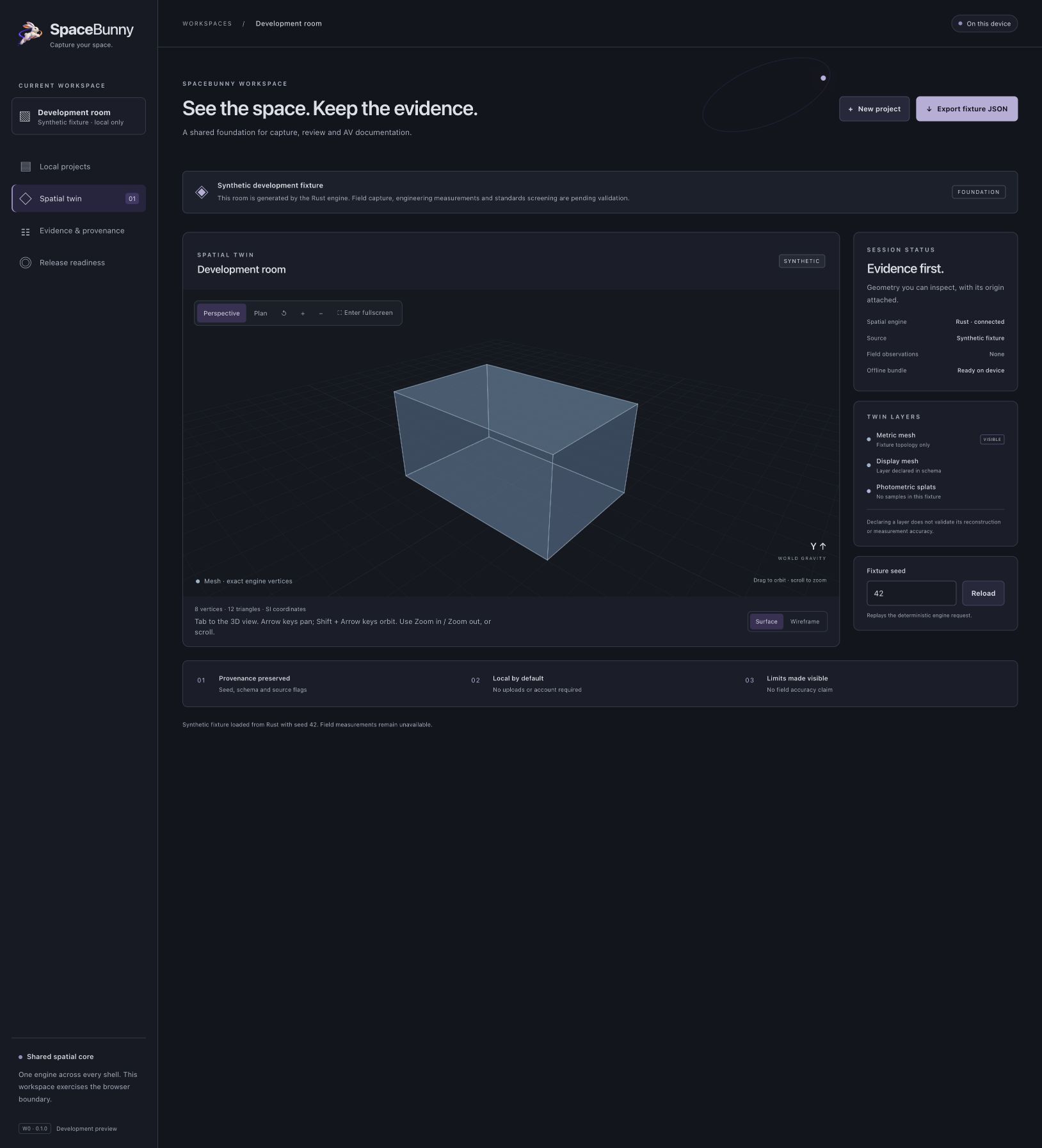
Task: Click 'Rust · connected' engine value
Action: pyautogui.click(x=980, y=322)
